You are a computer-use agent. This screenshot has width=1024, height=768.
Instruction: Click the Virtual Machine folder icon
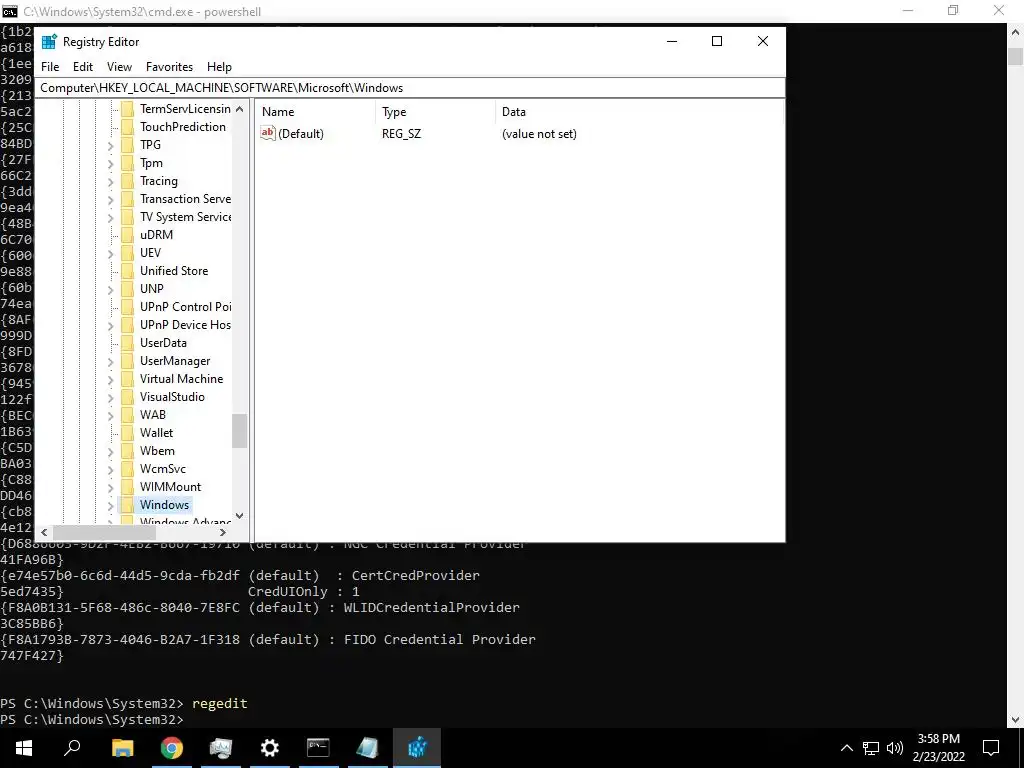[x=127, y=378]
